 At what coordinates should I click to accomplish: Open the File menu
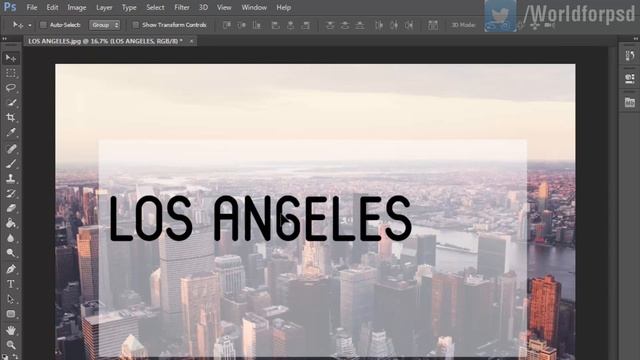click(31, 7)
